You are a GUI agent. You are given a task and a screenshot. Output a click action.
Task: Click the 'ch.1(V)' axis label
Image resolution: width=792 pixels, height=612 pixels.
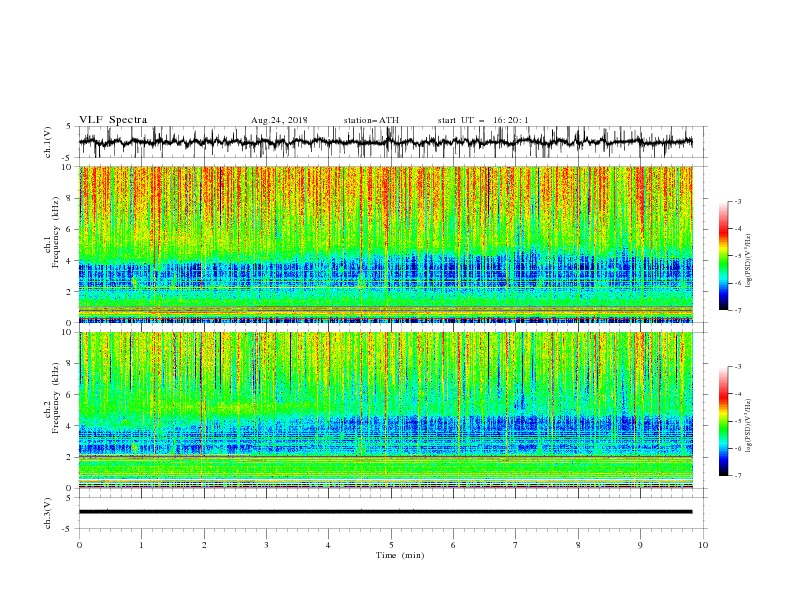[48, 142]
